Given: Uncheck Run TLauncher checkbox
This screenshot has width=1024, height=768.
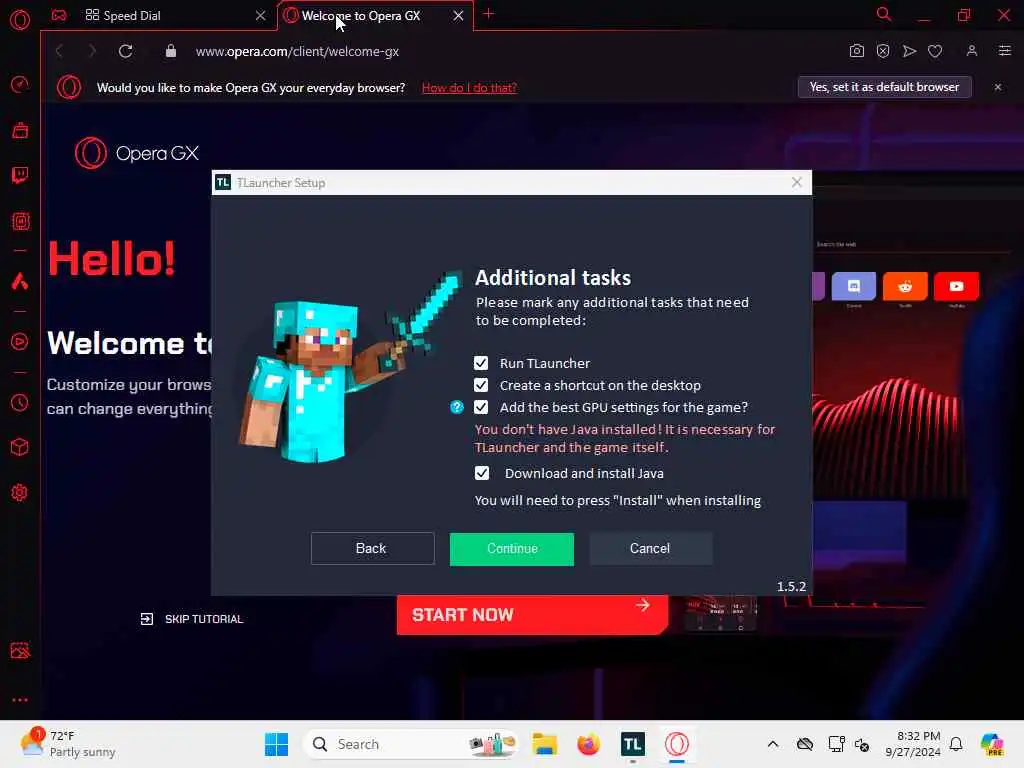Looking at the screenshot, I should click(x=481, y=363).
